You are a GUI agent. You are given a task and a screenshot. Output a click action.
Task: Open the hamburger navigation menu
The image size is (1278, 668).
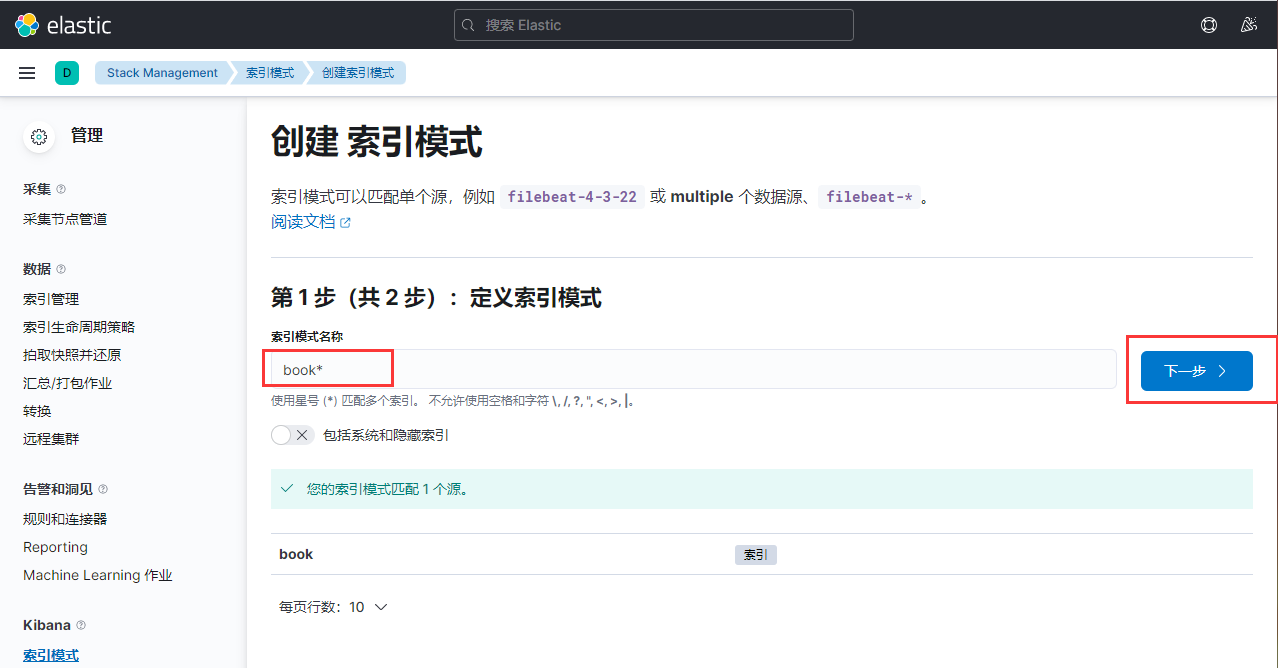27,72
